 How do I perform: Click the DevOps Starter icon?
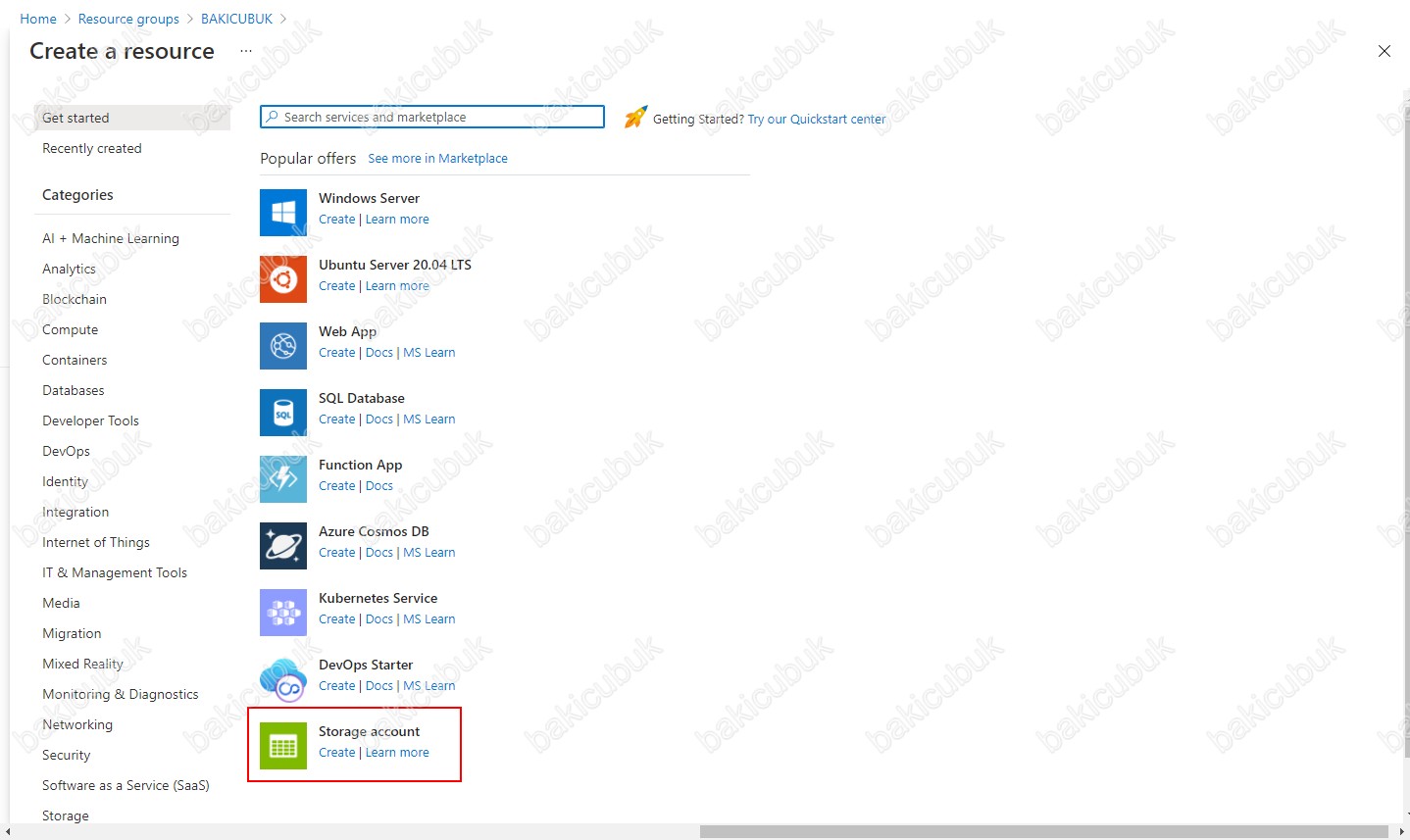click(x=283, y=679)
